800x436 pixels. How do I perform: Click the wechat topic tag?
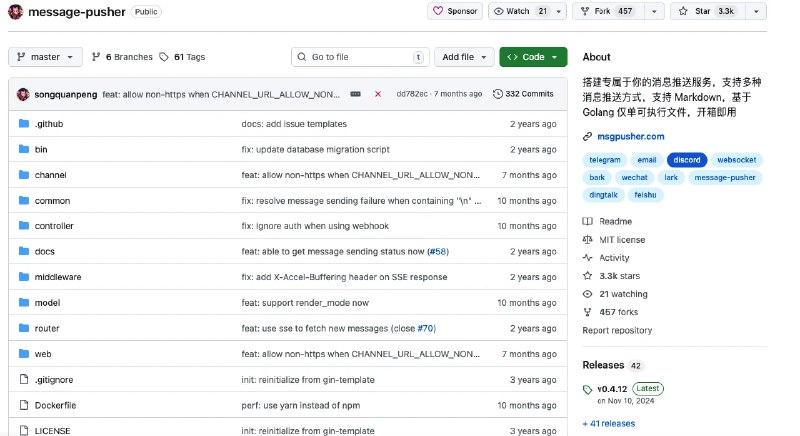(x=634, y=177)
